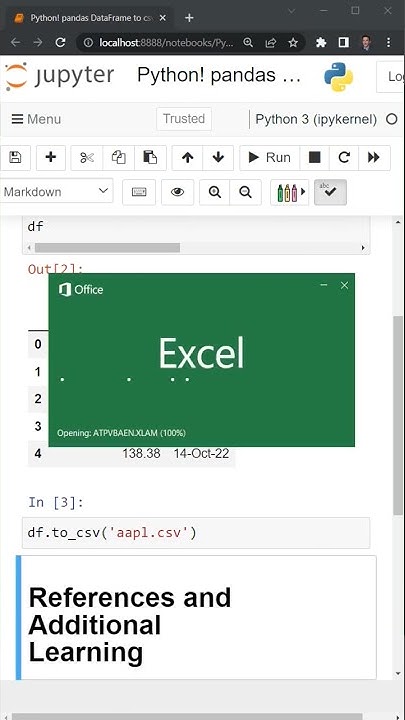
Task: Bookmark this page with star icon
Action: pos(293,43)
